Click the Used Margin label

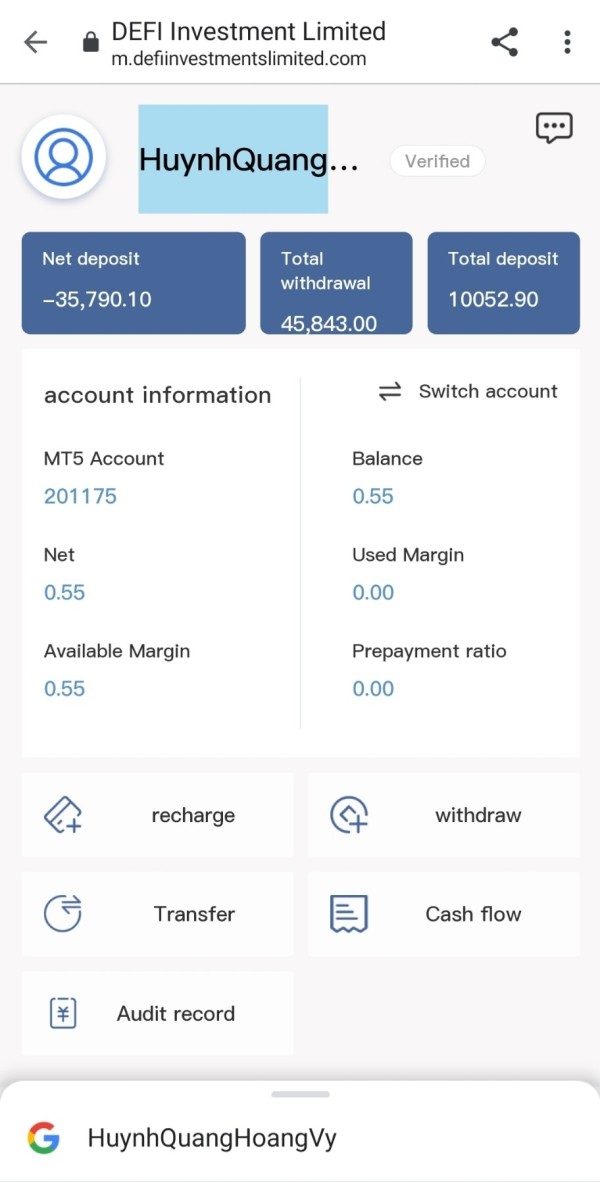(408, 555)
